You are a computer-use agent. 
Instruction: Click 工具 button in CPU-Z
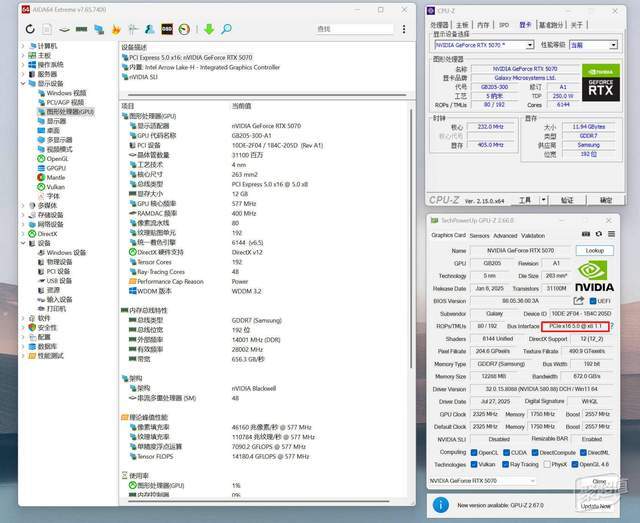click(525, 200)
